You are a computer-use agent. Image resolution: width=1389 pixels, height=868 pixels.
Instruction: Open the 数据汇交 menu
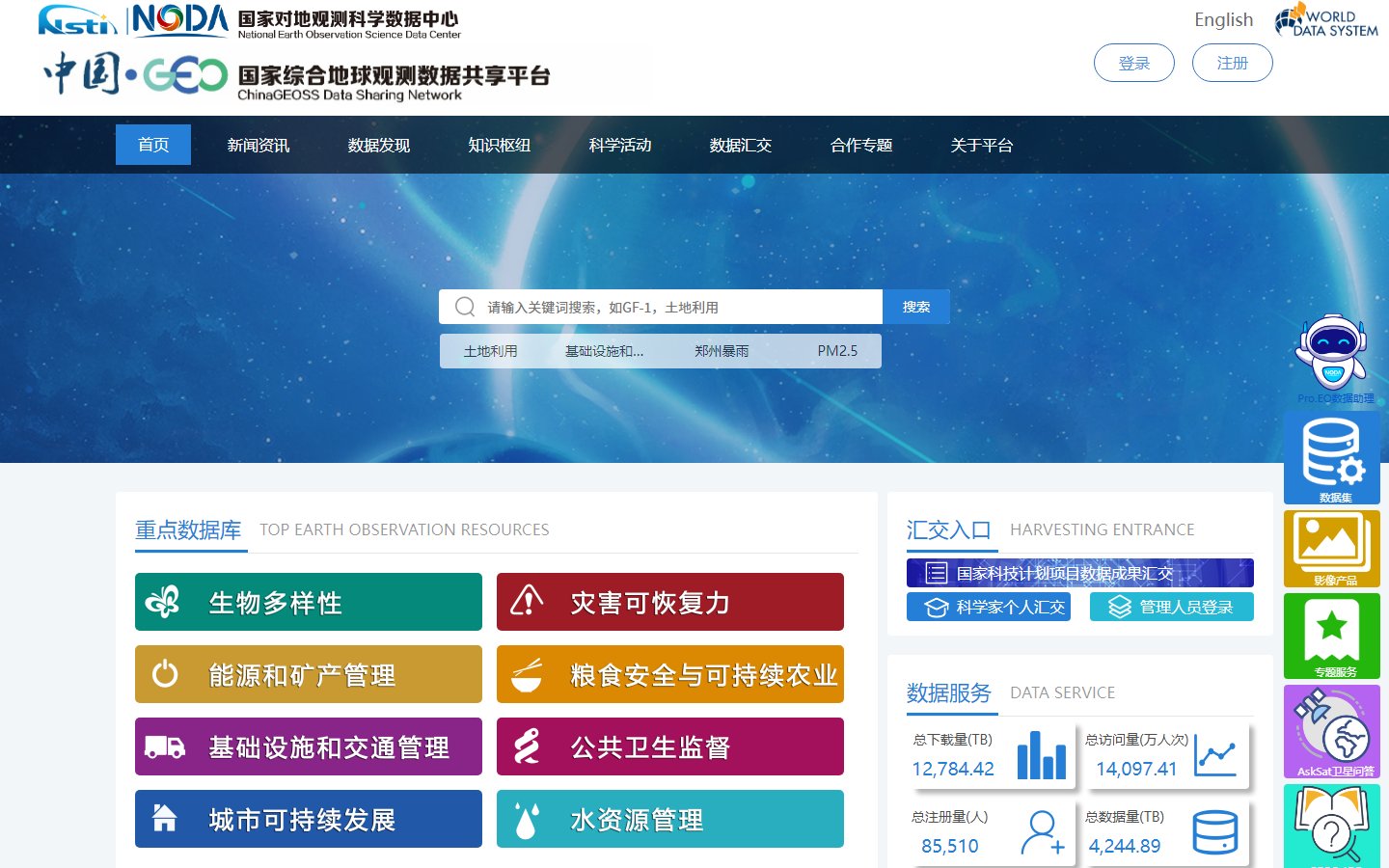(741, 145)
